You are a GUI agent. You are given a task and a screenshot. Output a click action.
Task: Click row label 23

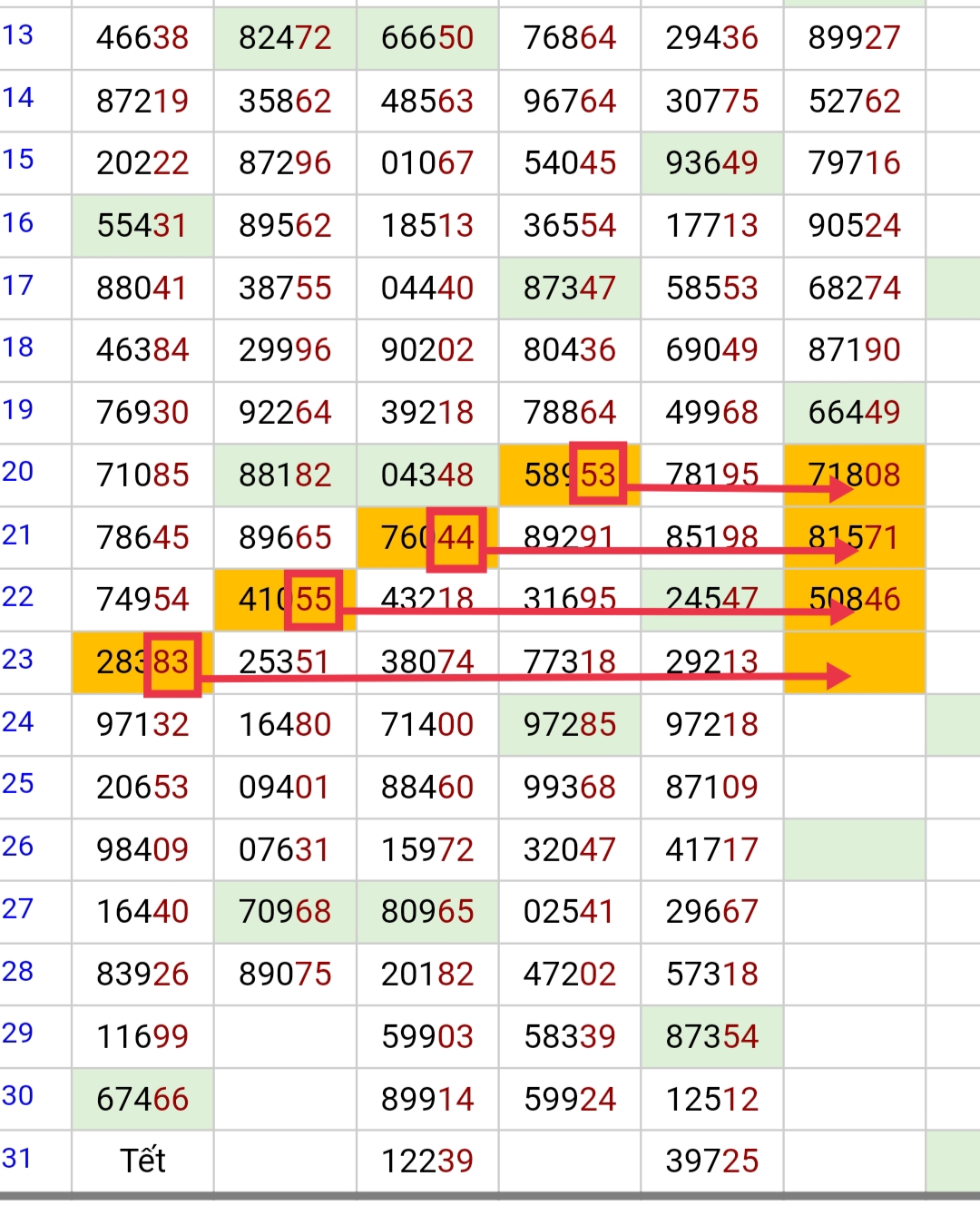pos(18,660)
